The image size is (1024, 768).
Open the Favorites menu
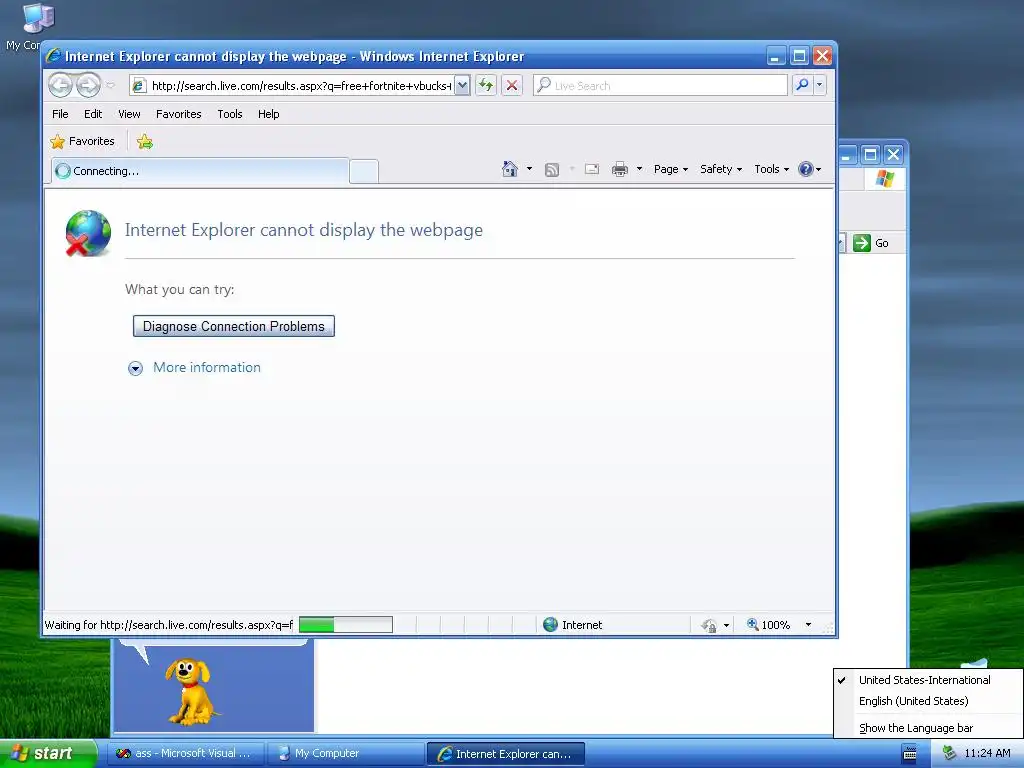[x=178, y=114]
